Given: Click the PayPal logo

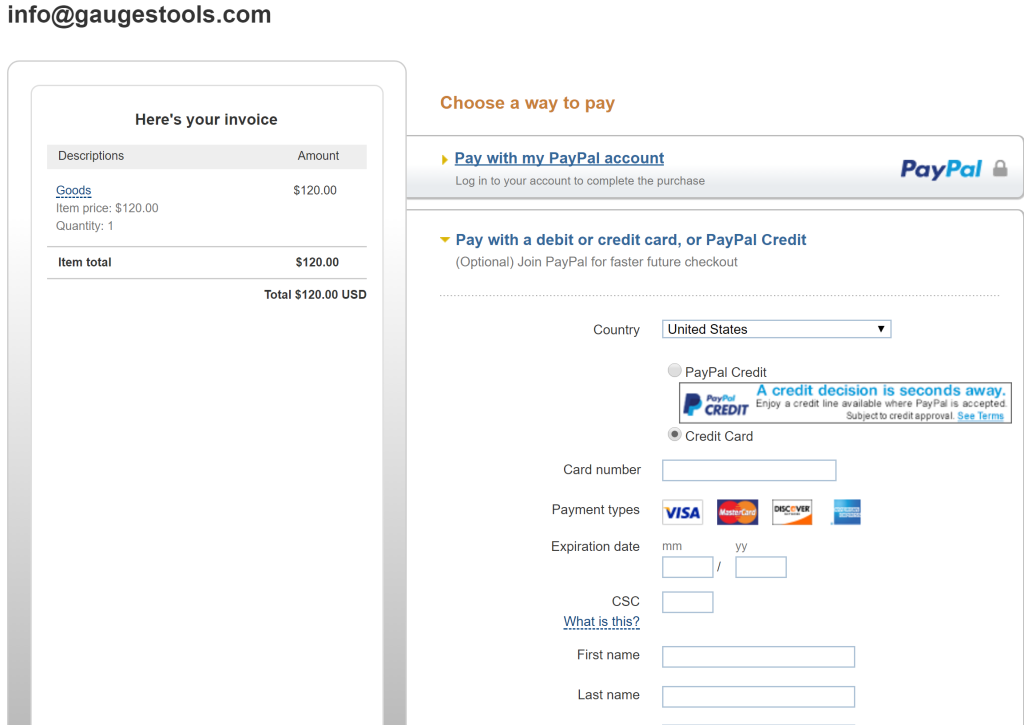Looking at the screenshot, I should coord(941,169).
